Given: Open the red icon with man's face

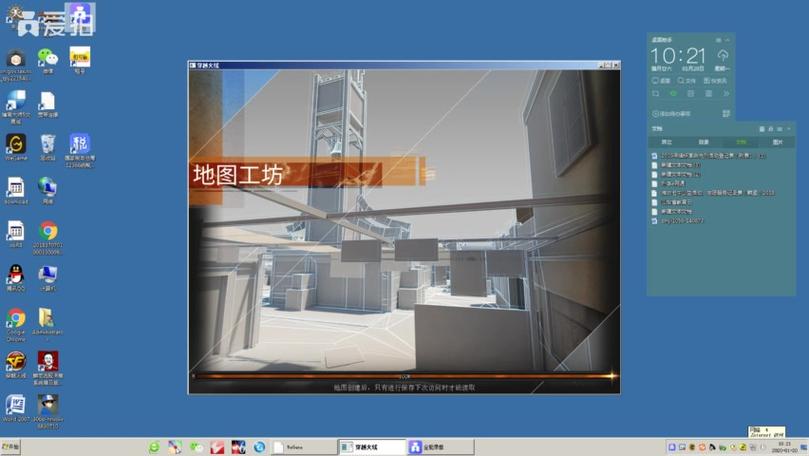Looking at the screenshot, I should click(x=48, y=368).
